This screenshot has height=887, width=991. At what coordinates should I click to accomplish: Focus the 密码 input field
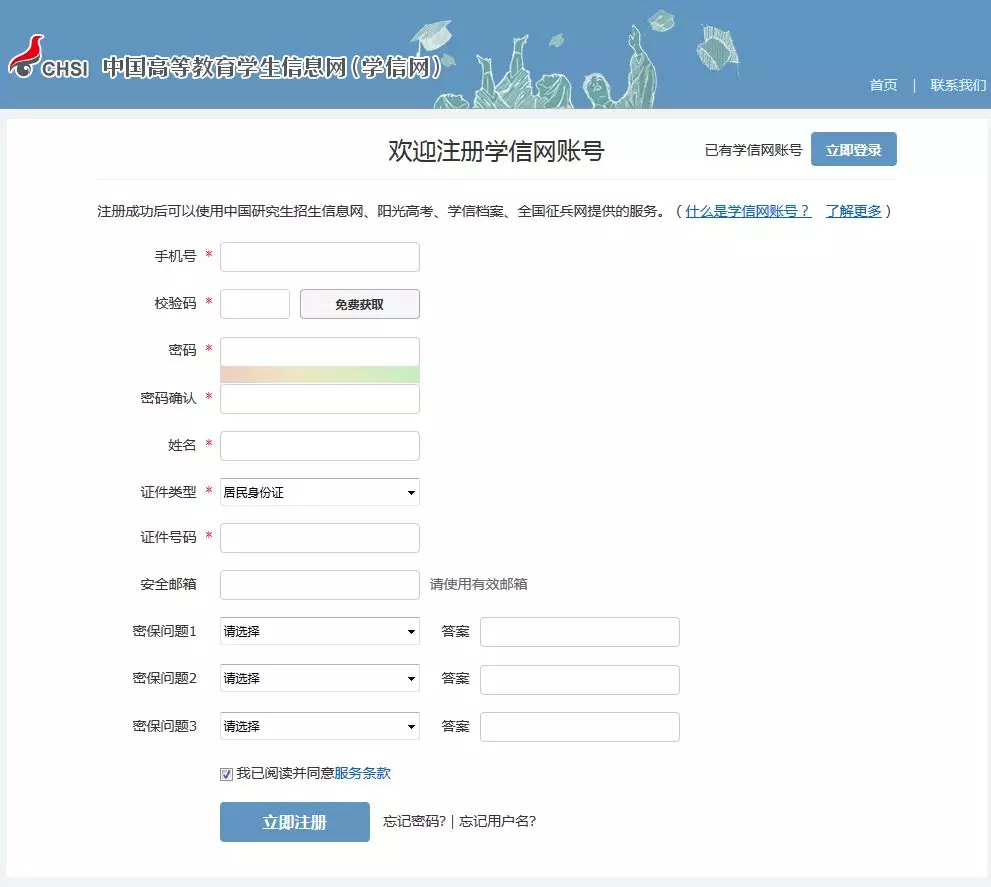tap(320, 352)
